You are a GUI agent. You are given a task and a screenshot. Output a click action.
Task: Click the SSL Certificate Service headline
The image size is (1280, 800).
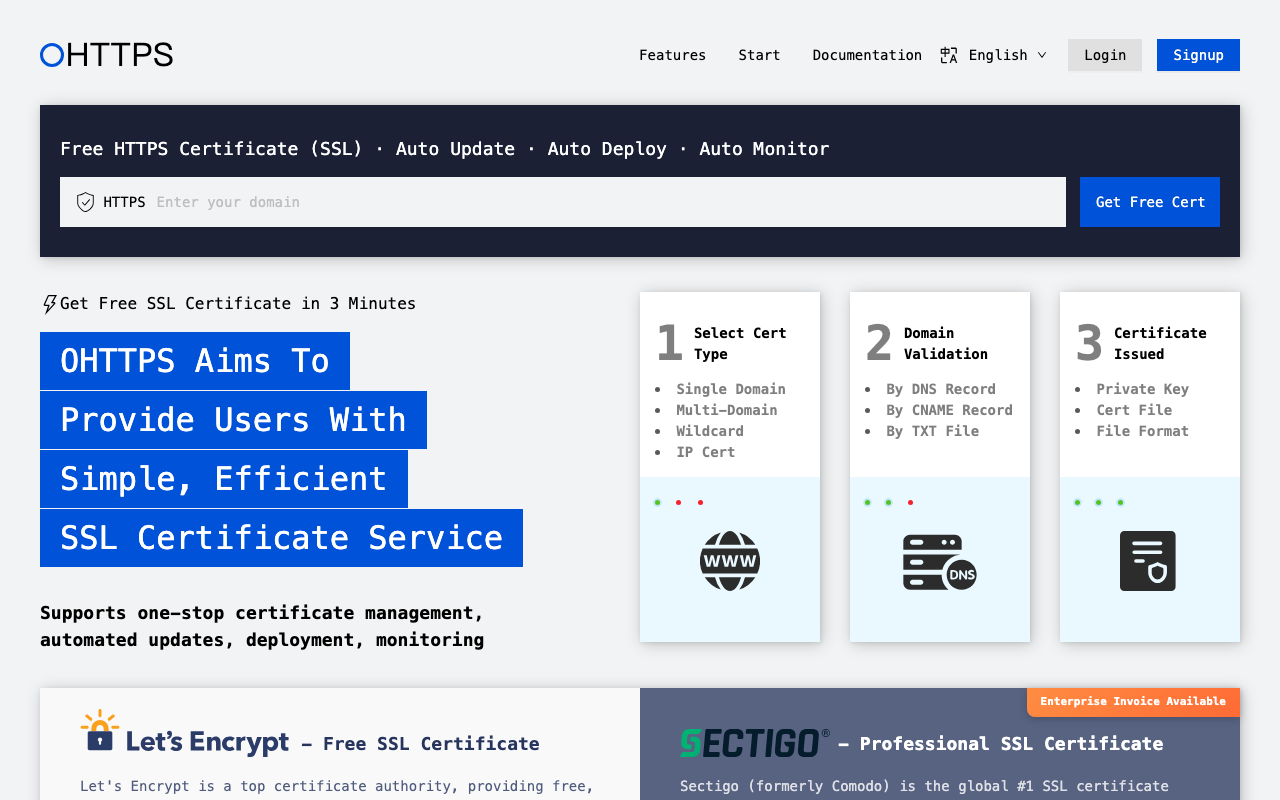tap(281, 538)
